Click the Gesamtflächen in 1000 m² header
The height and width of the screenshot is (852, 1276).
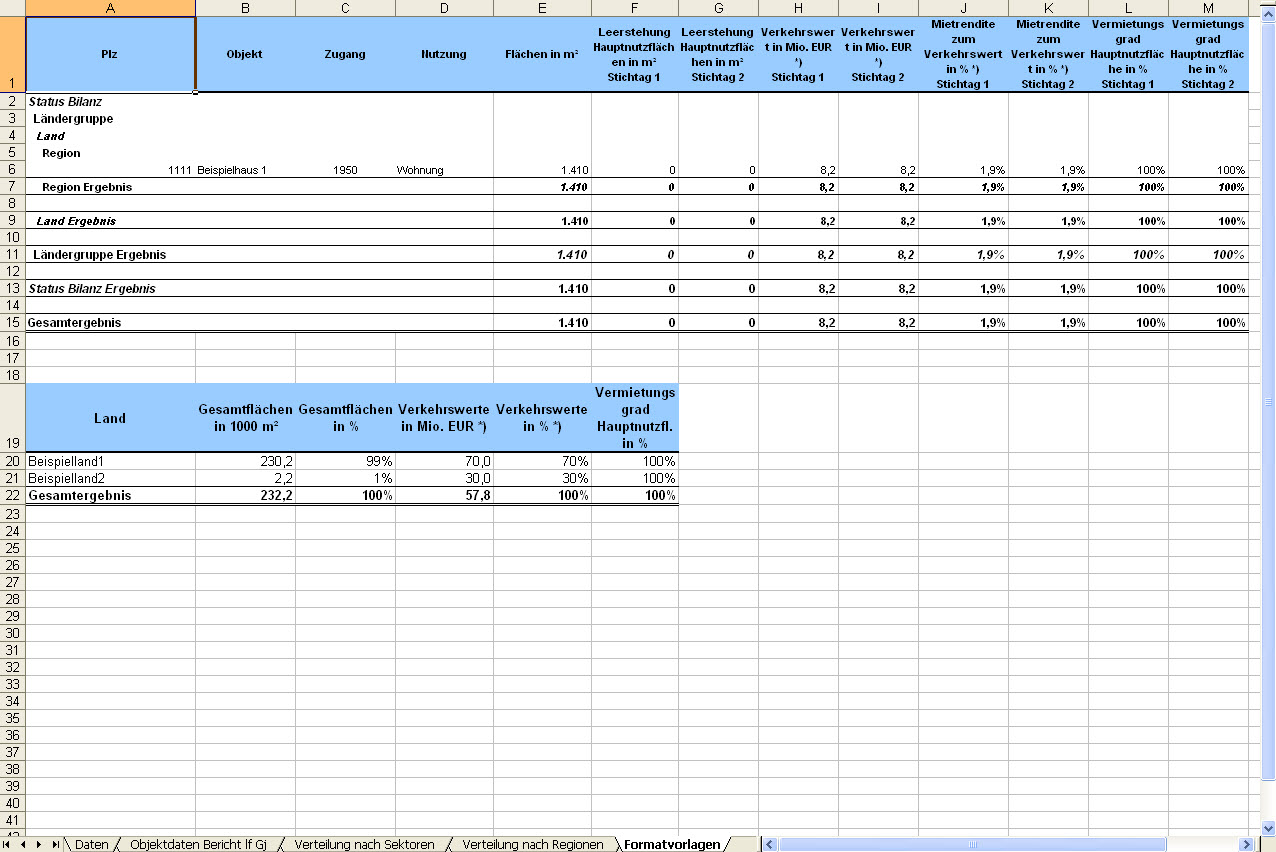tap(245, 418)
